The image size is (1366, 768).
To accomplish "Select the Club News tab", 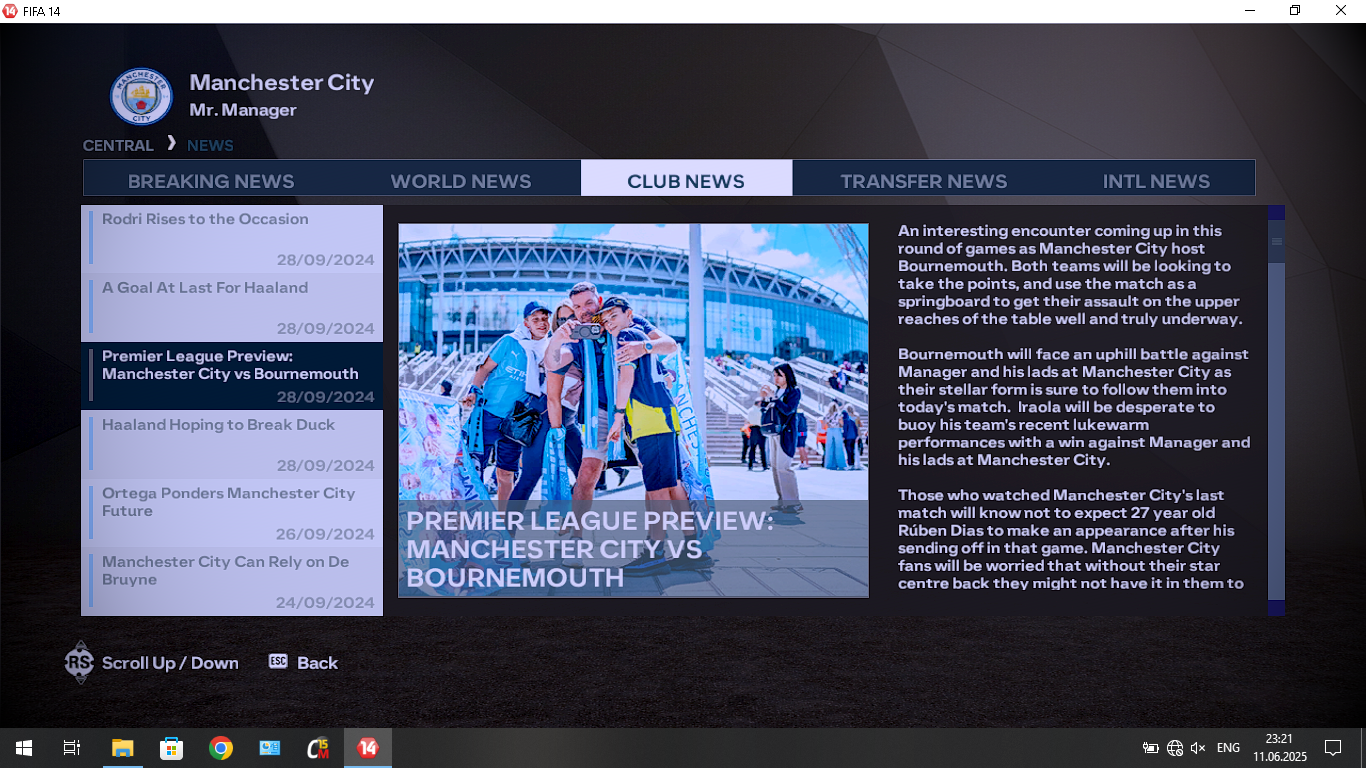I will [686, 178].
